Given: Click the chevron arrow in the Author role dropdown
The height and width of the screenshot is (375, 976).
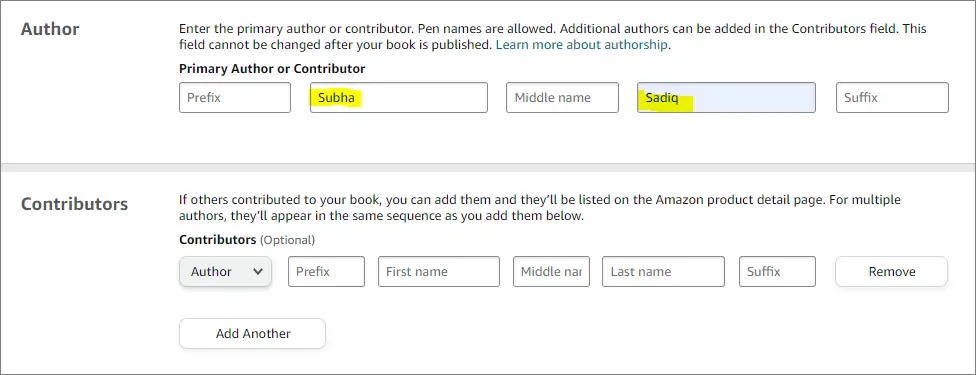Looking at the screenshot, I should click(x=258, y=272).
